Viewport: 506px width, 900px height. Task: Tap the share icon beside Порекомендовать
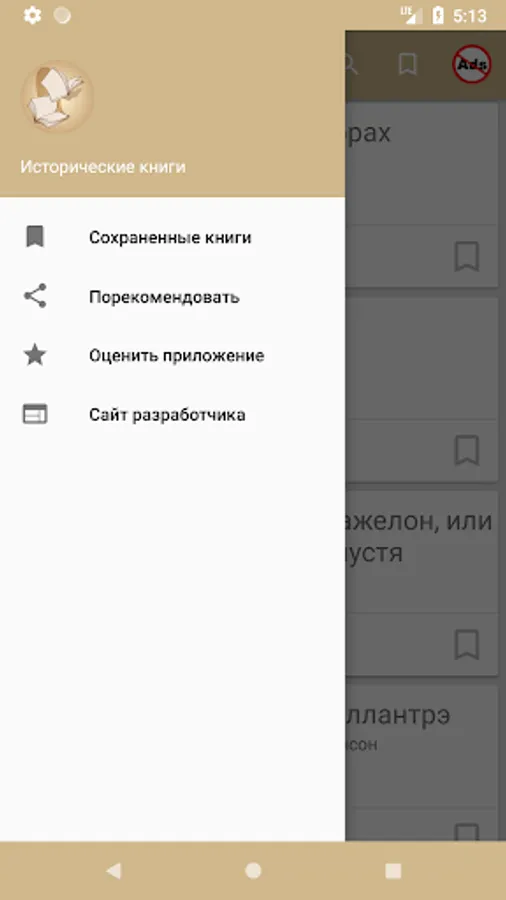pyautogui.click(x=35, y=296)
